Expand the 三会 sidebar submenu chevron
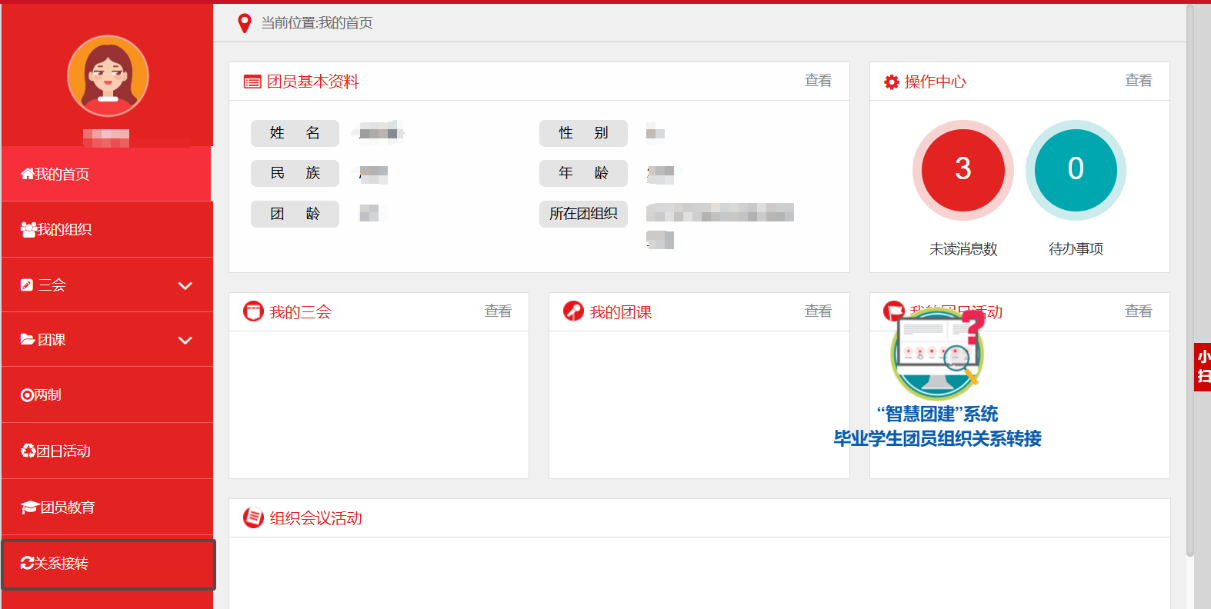This screenshot has width=1211, height=609. point(185,286)
